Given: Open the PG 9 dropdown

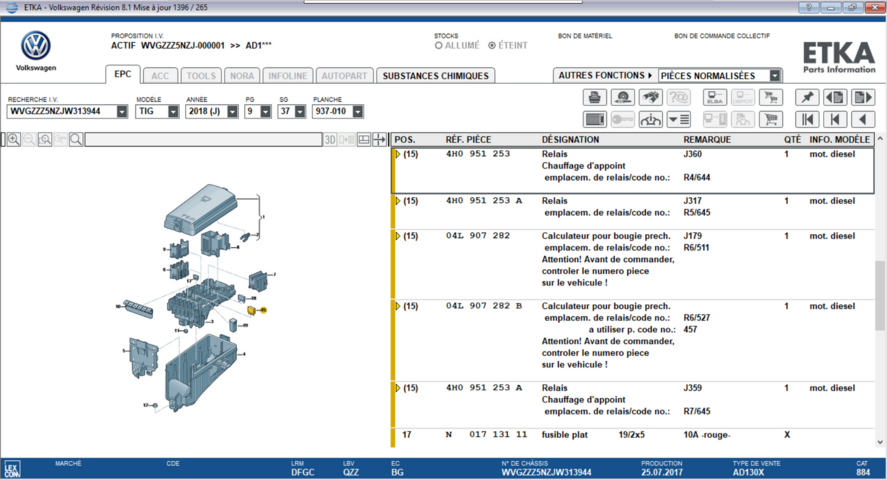Looking at the screenshot, I should pyautogui.click(x=266, y=112).
